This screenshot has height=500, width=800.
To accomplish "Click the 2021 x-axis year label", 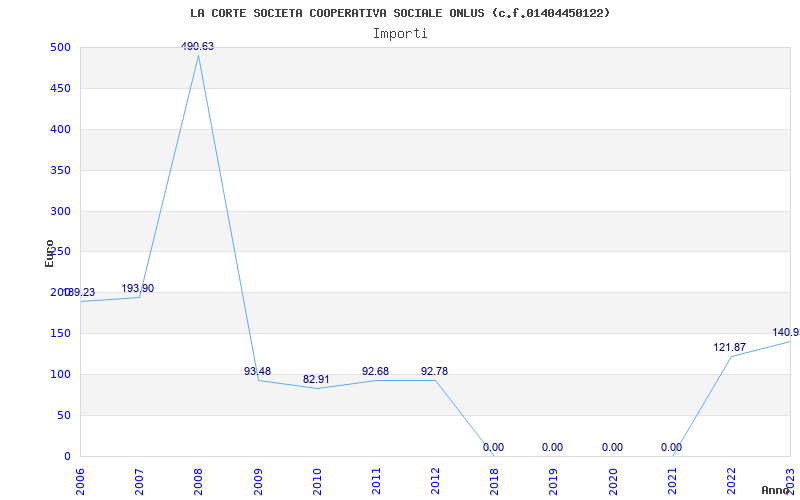I will pos(672,481).
